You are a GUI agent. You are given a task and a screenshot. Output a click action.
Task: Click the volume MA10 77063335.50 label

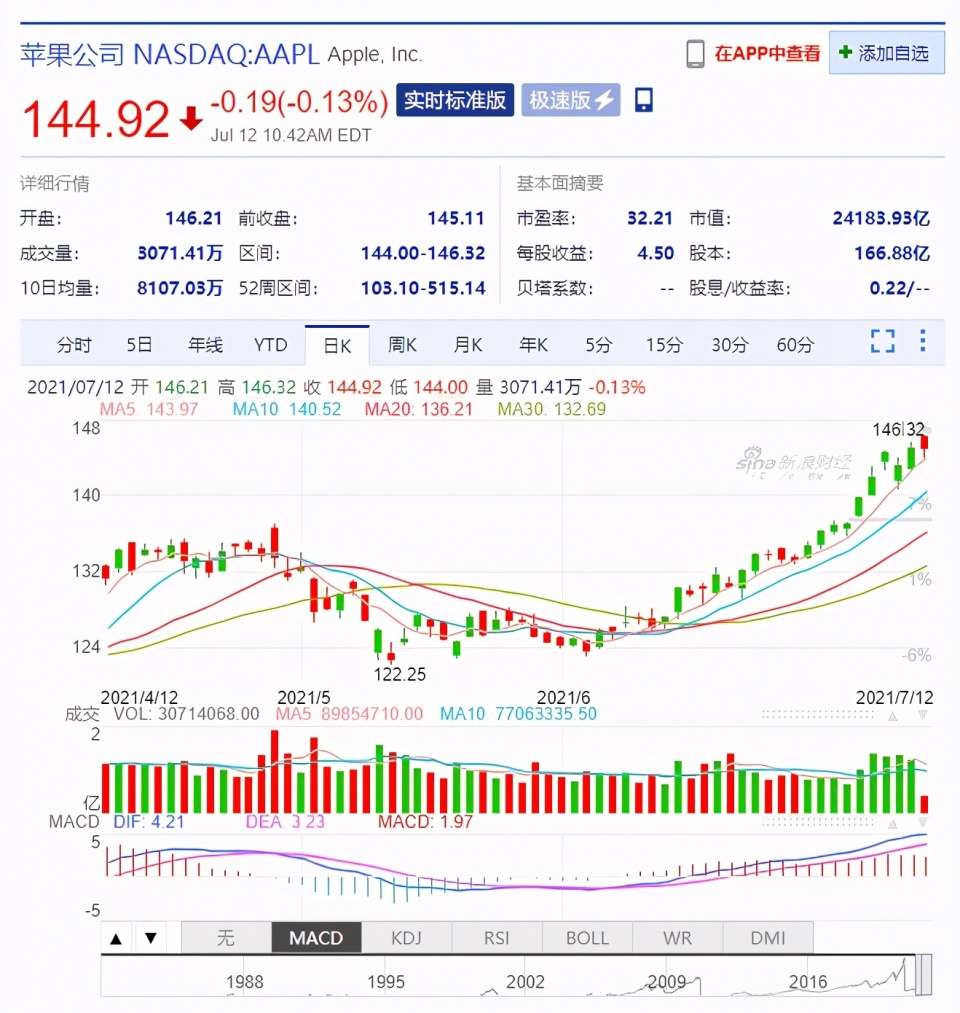point(518,714)
